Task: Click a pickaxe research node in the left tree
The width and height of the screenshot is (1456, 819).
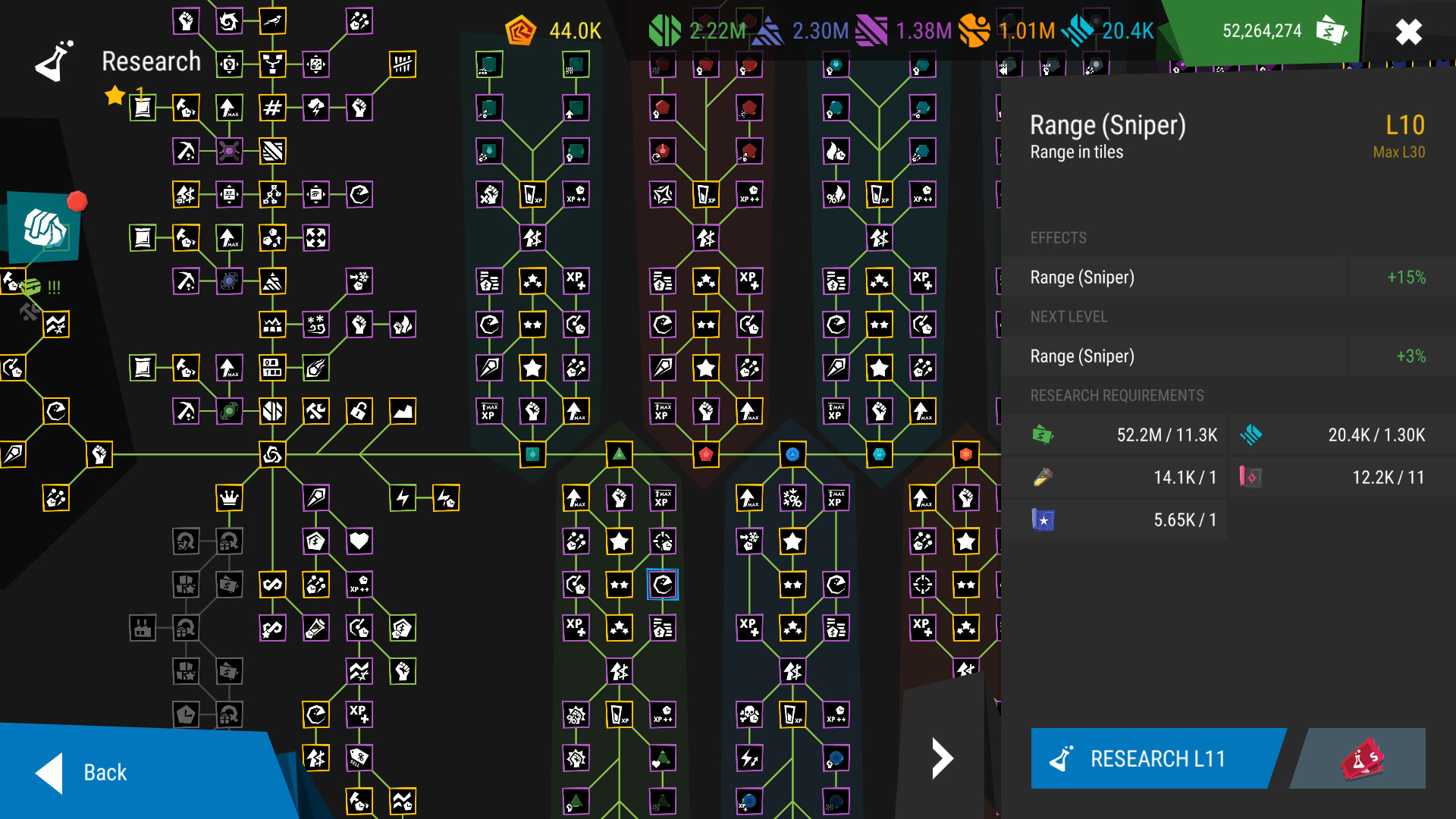Action: point(184,152)
